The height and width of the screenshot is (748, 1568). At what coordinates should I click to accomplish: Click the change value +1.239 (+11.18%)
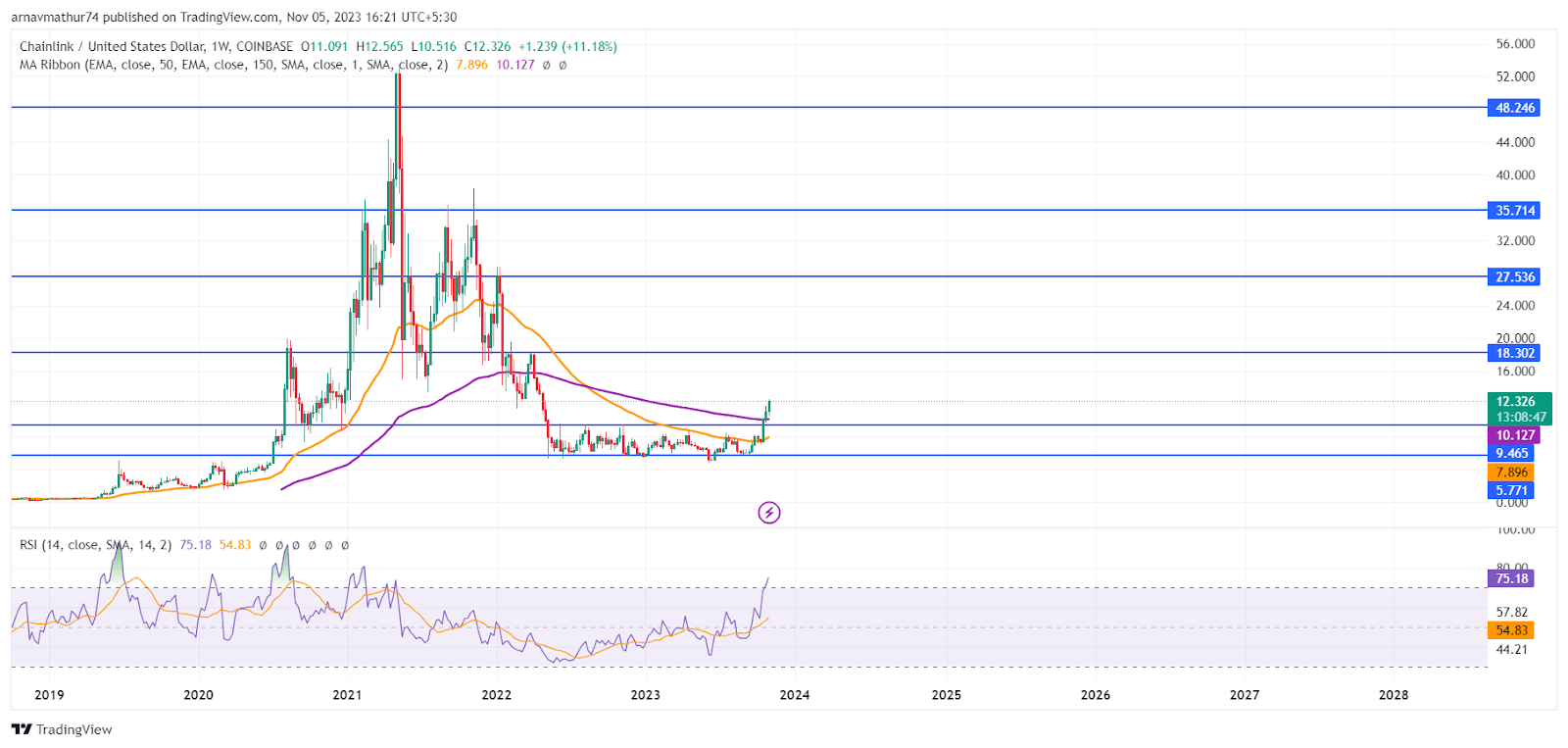click(x=568, y=46)
